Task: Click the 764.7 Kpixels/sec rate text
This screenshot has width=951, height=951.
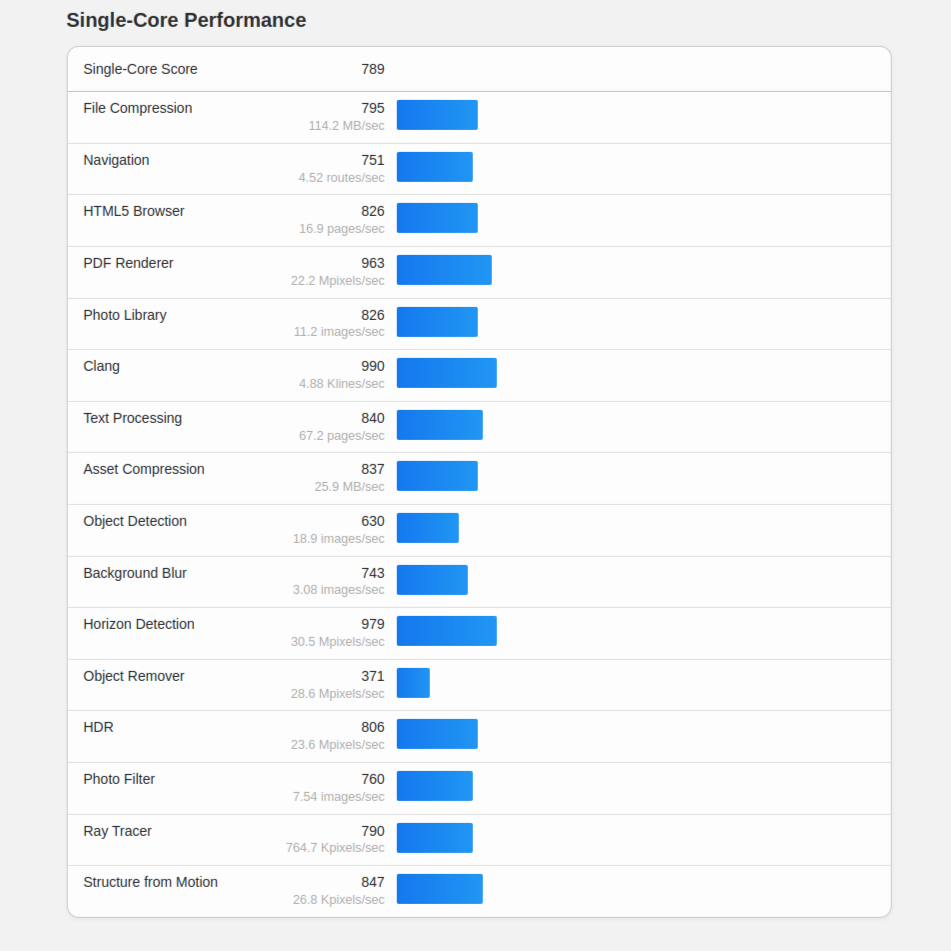Action: [x=335, y=848]
